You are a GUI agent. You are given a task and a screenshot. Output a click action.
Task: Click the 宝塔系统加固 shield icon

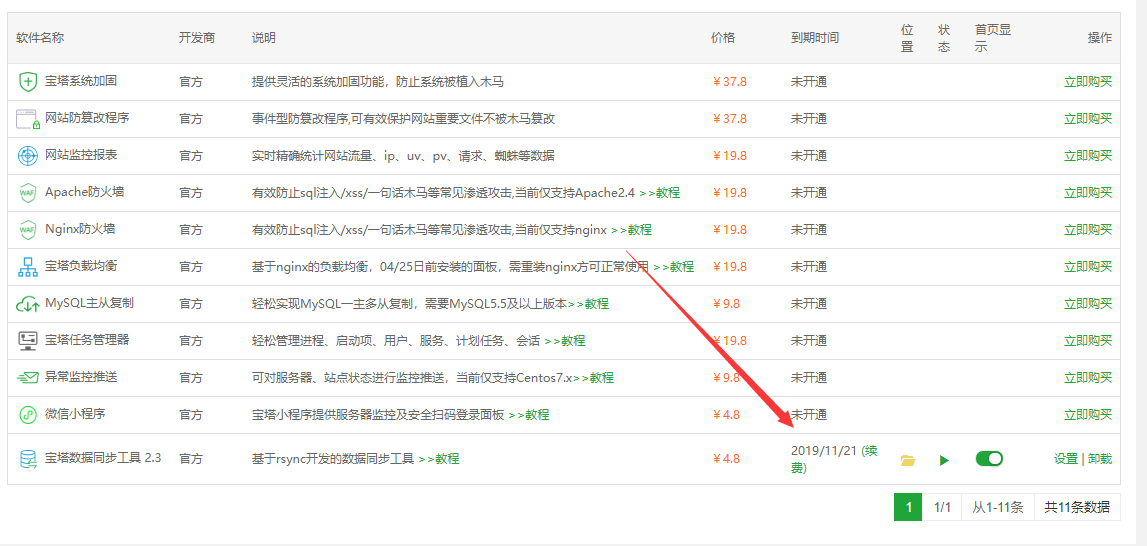click(27, 82)
